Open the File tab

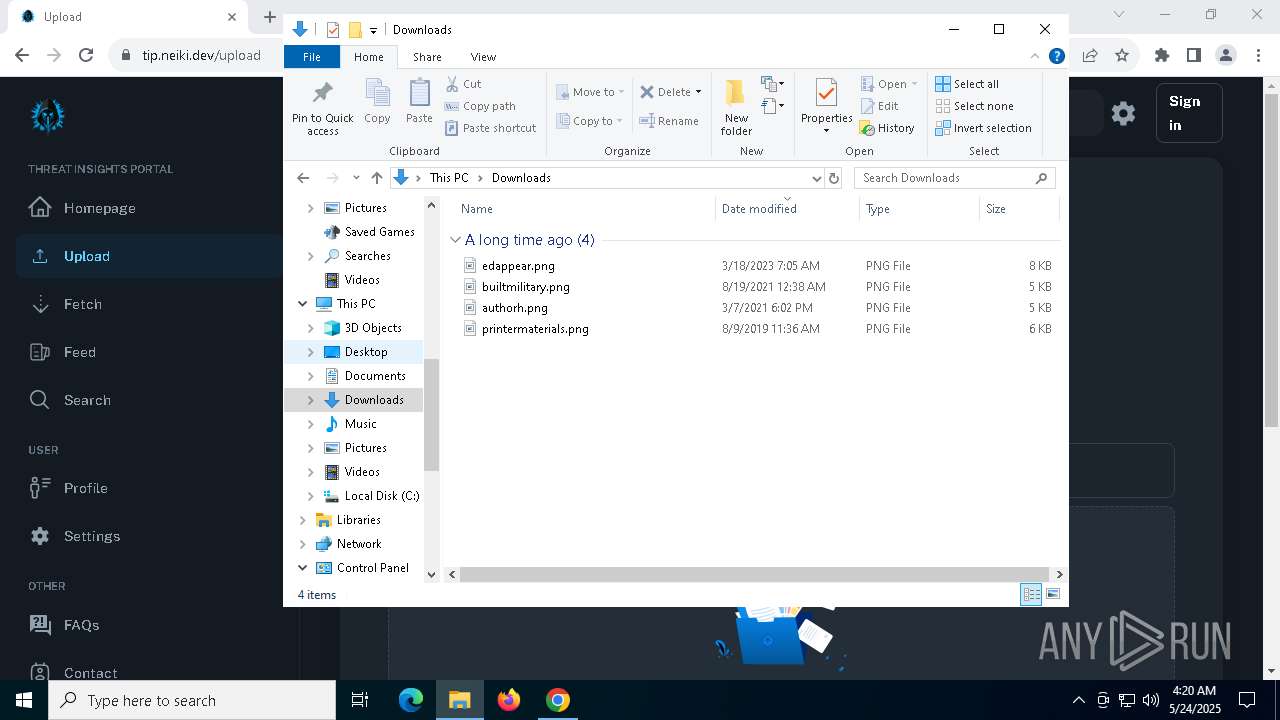coord(312,57)
